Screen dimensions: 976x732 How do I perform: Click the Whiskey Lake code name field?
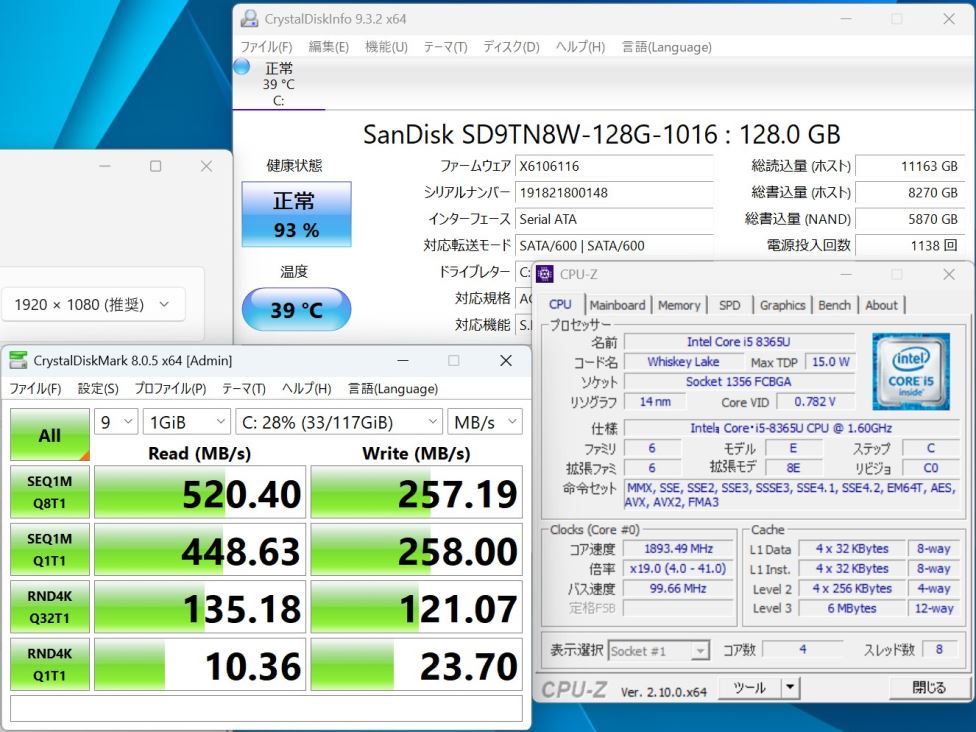click(683, 362)
